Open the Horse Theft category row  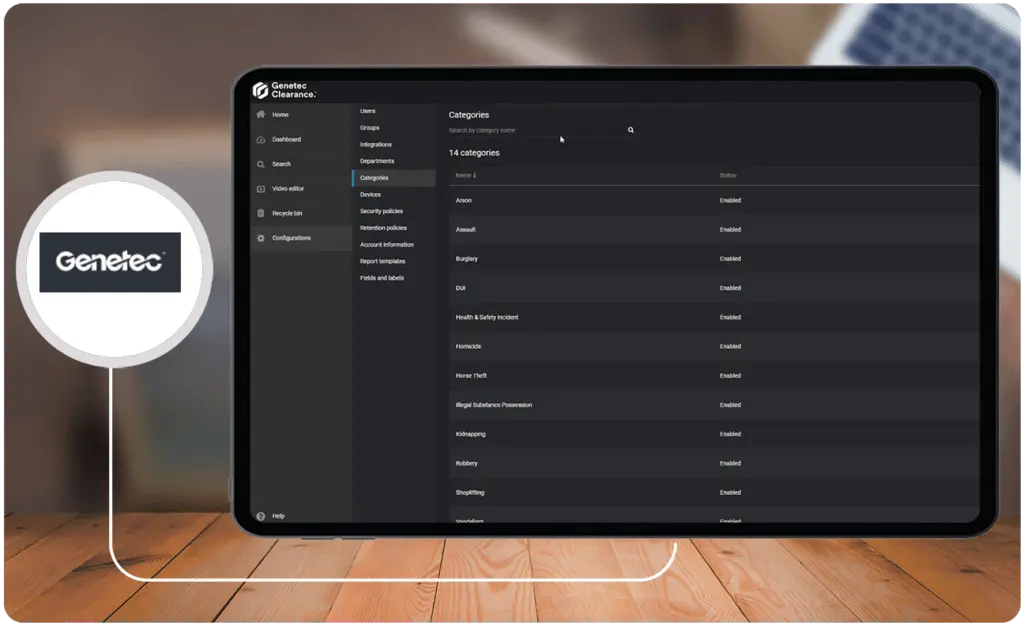(x=714, y=376)
